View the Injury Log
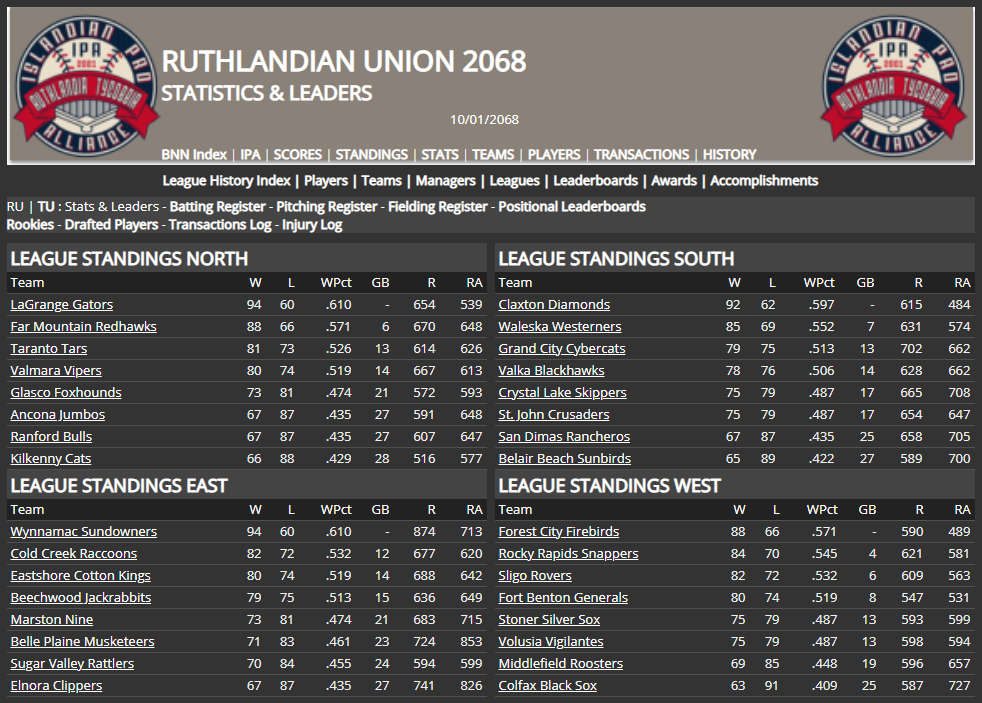Image resolution: width=982 pixels, height=703 pixels. click(x=312, y=225)
